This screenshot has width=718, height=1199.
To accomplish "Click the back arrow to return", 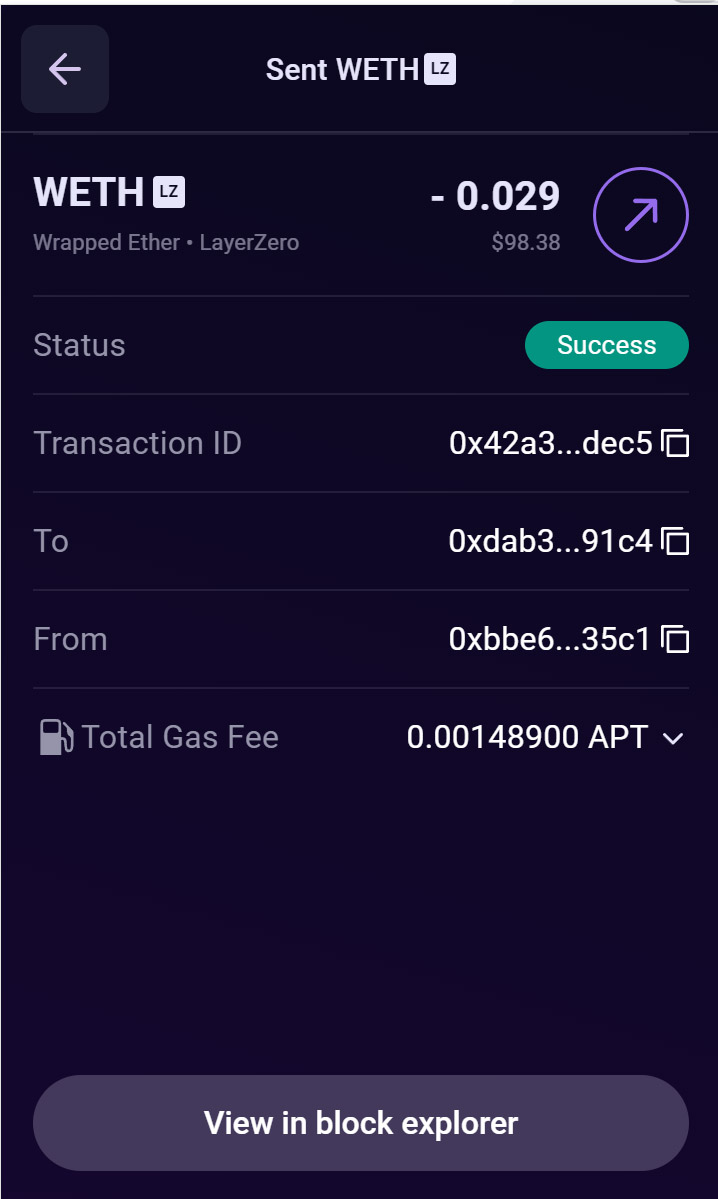I will coord(64,69).
